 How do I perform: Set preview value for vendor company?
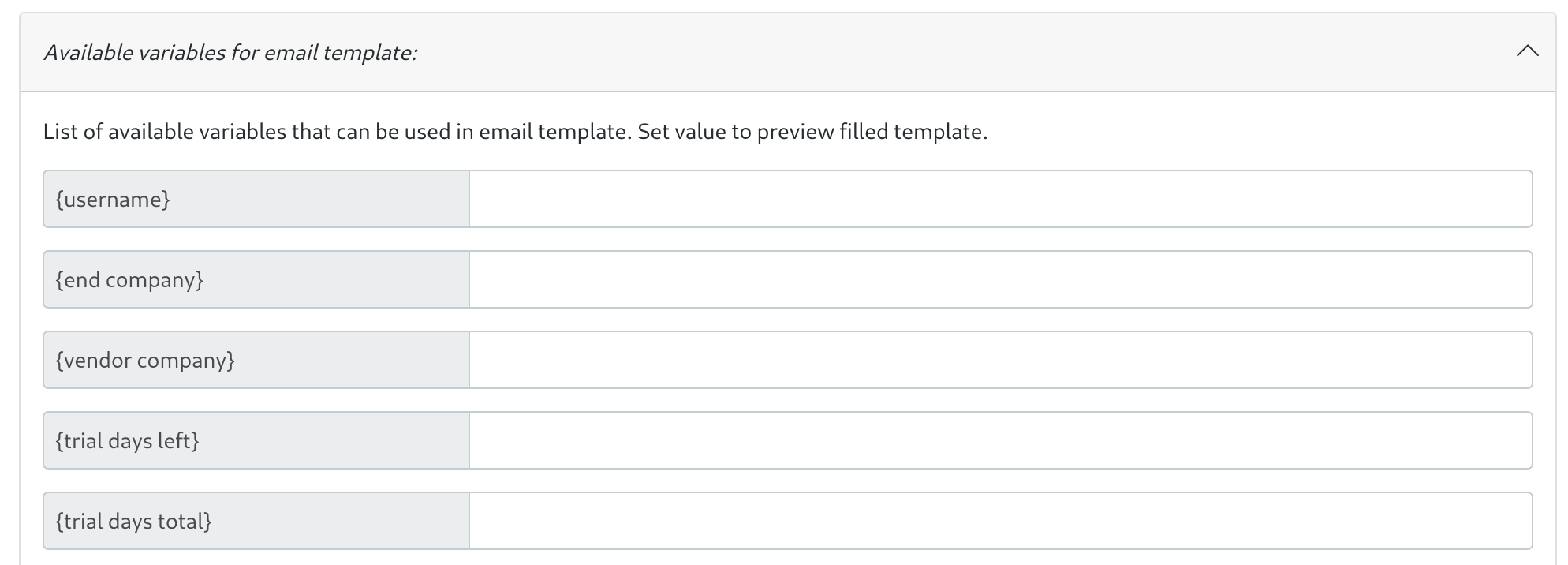[1000, 361]
